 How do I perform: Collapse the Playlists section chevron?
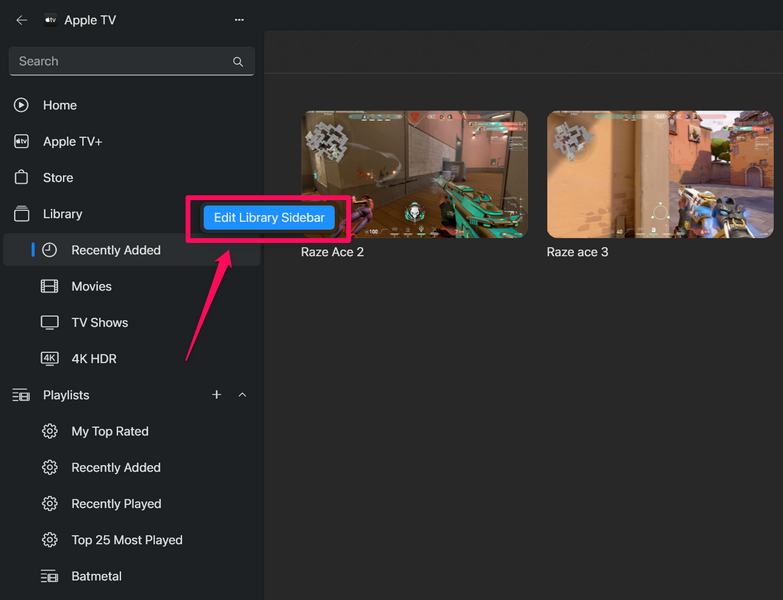point(242,395)
